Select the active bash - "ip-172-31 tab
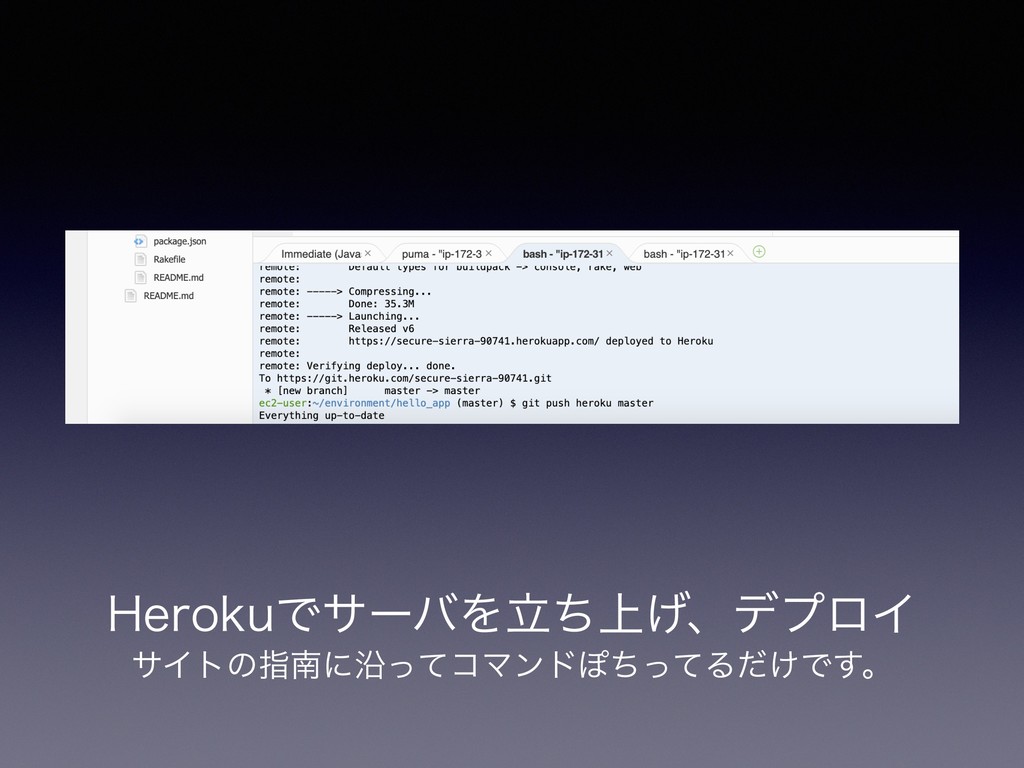 [562, 254]
